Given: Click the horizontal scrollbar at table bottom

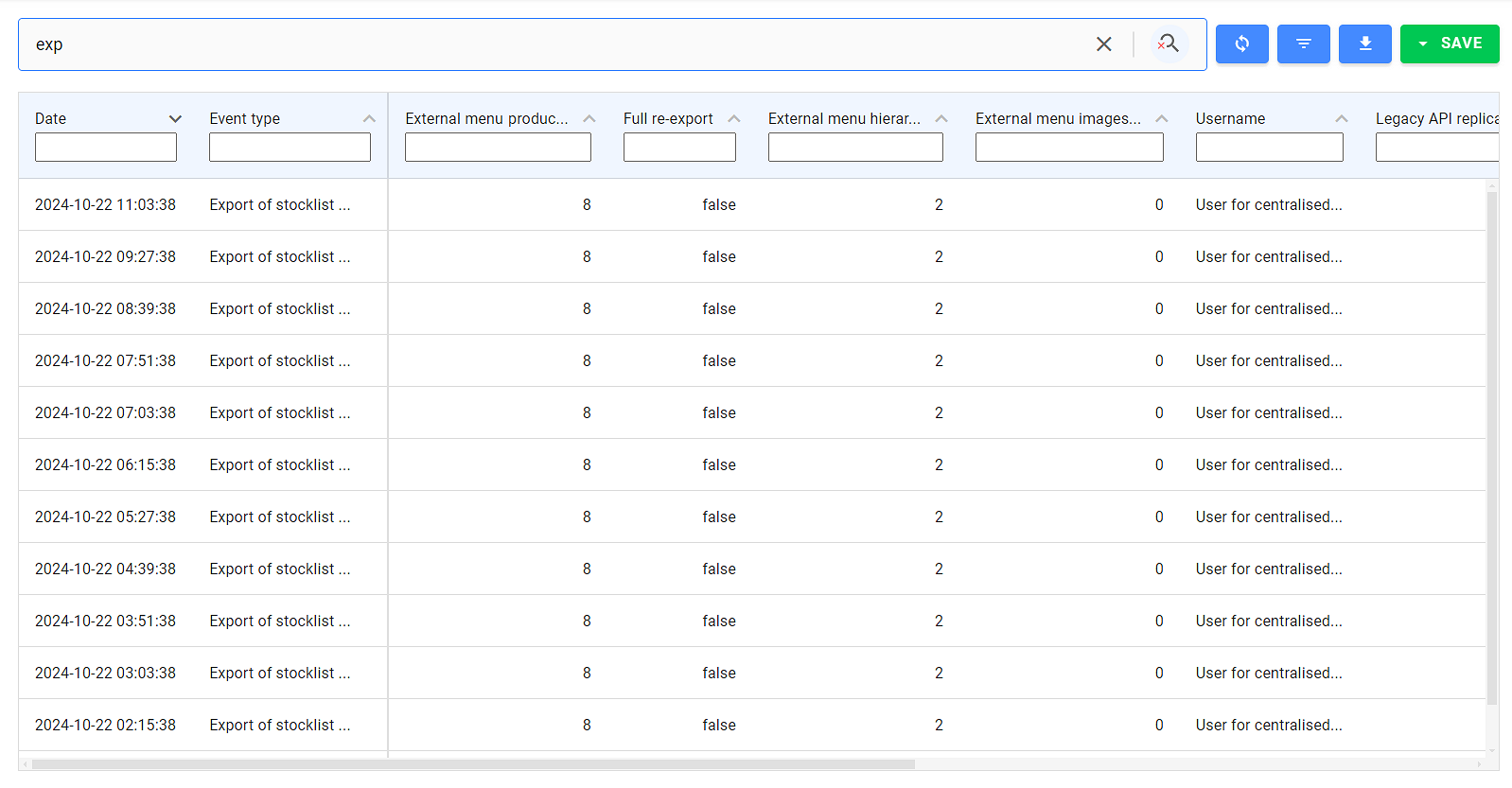Looking at the screenshot, I should coord(473,763).
